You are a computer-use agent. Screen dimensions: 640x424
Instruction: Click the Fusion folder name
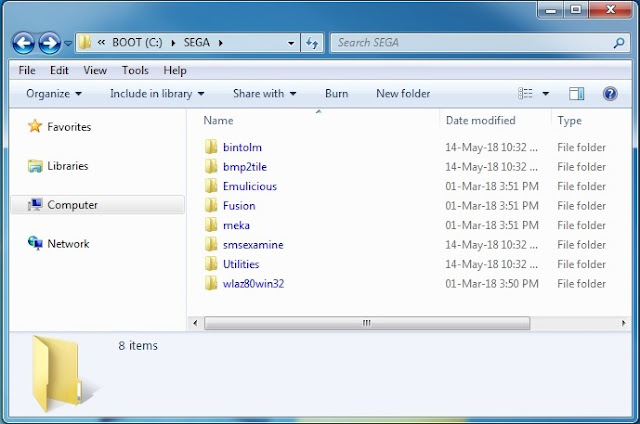point(239,206)
